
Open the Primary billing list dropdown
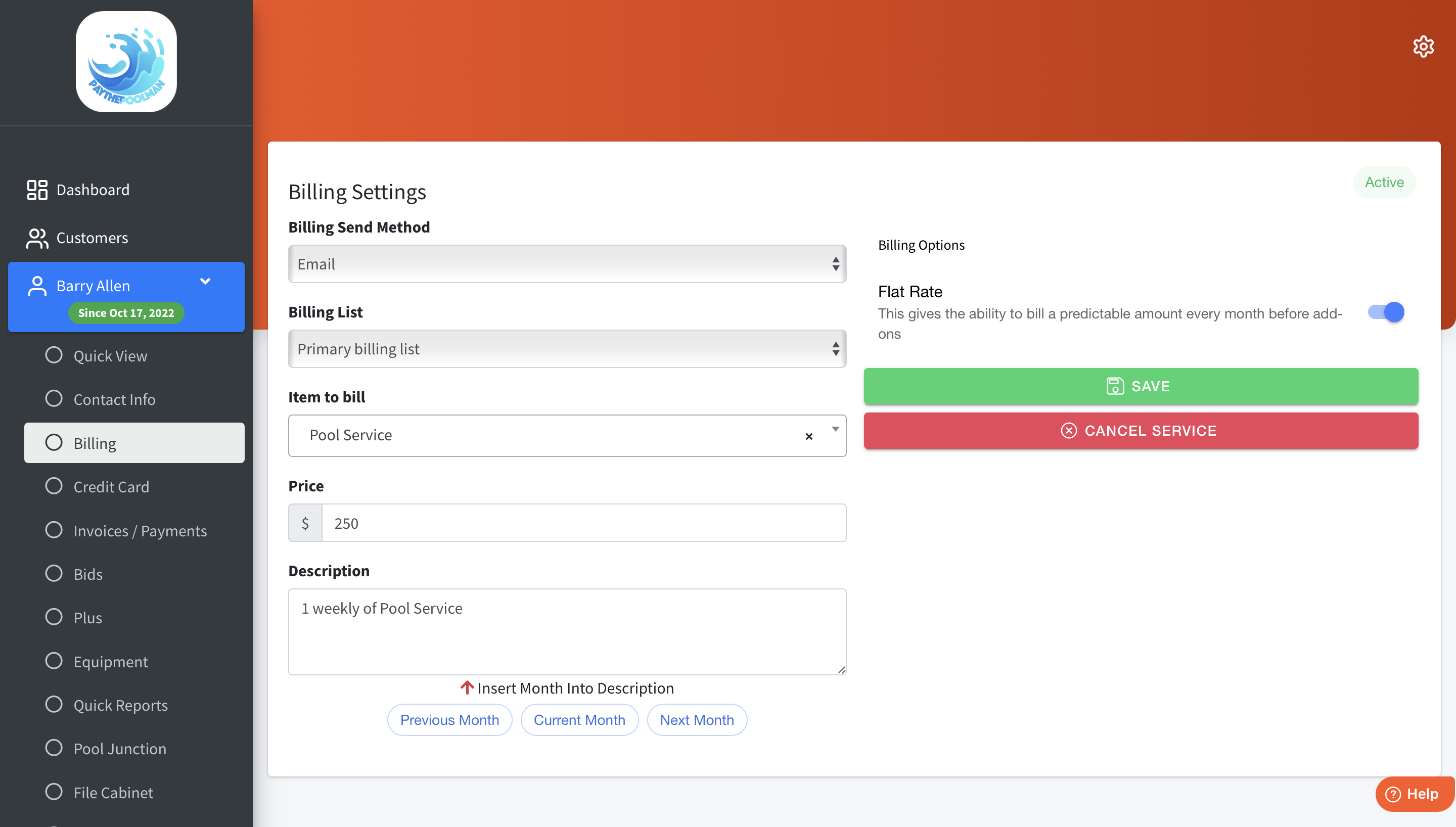click(x=567, y=349)
